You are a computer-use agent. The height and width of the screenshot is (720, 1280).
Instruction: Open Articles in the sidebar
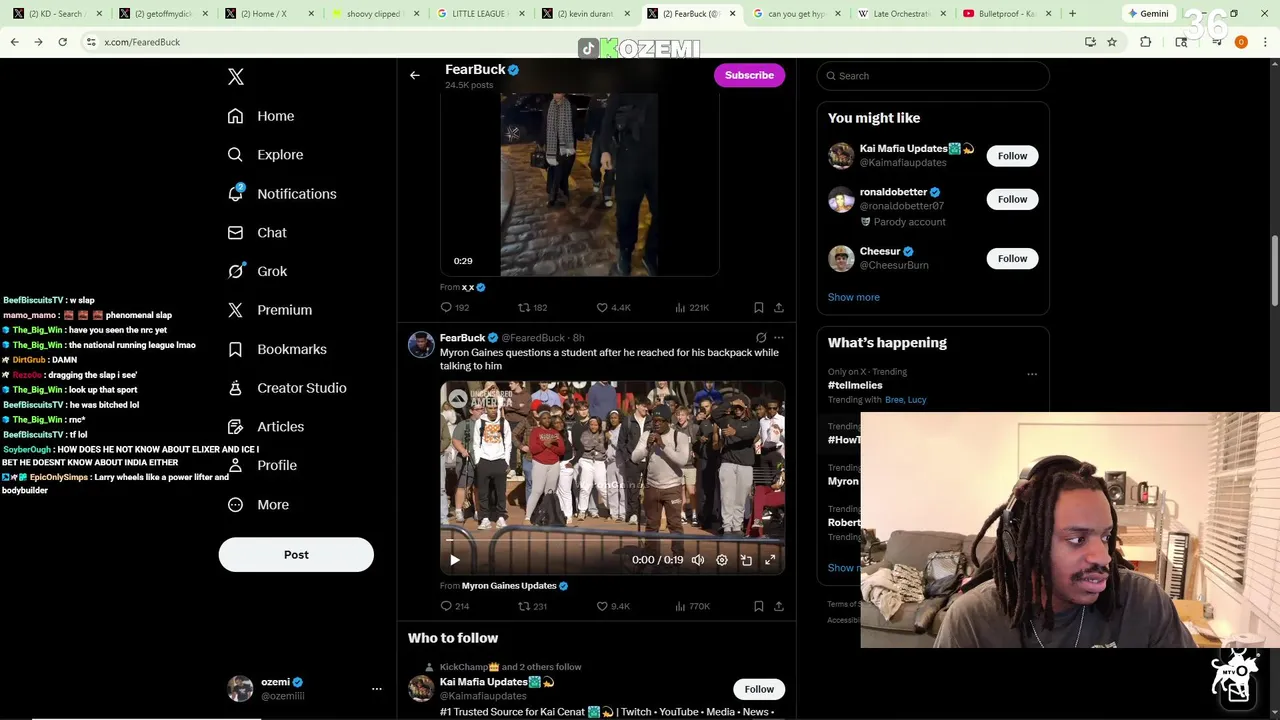click(x=266, y=427)
